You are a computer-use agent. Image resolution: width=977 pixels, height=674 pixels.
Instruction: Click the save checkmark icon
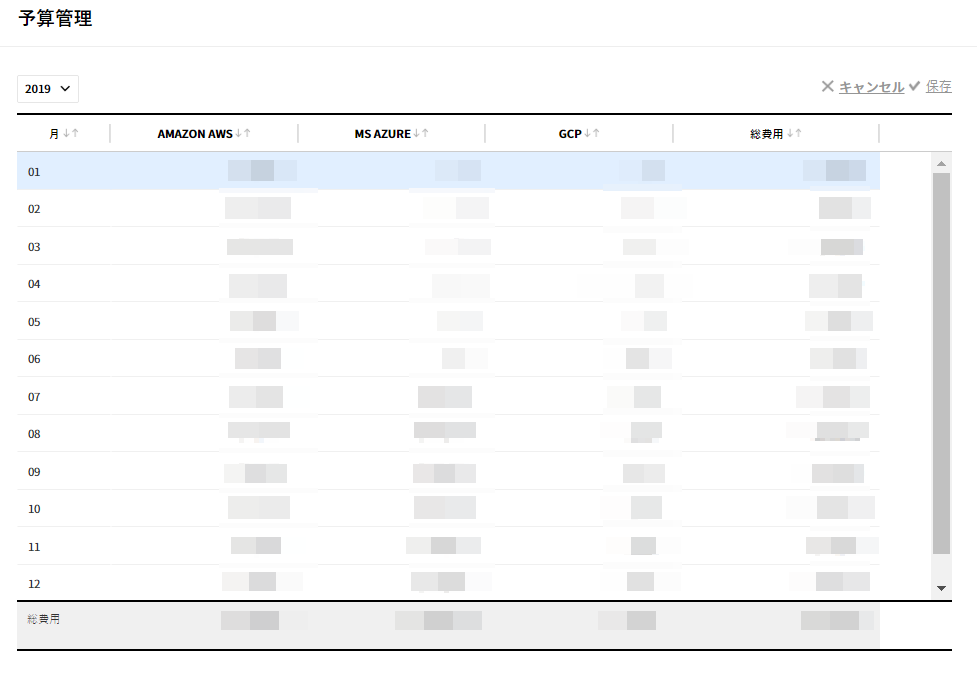click(x=914, y=87)
